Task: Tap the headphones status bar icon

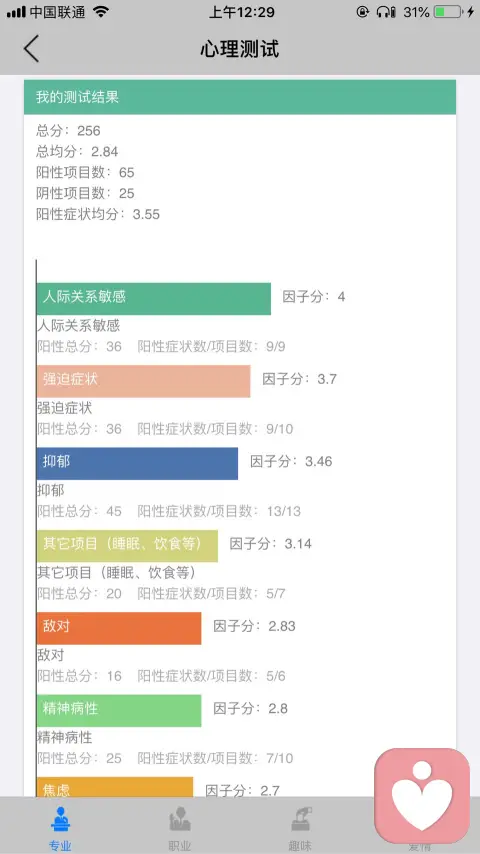Action: (386, 11)
